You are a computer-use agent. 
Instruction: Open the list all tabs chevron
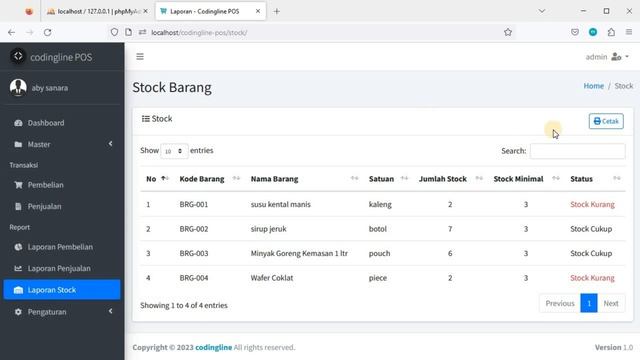coord(542,11)
